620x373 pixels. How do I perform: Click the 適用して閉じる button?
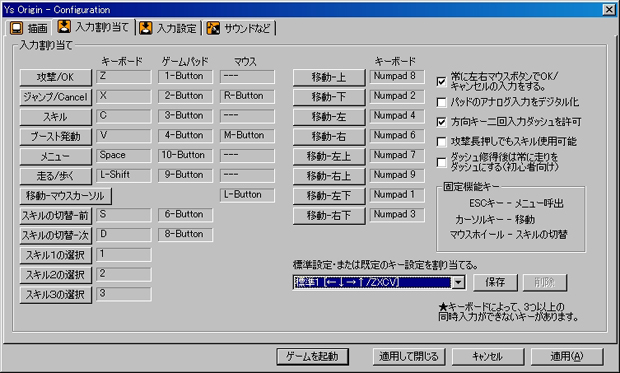(409, 357)
